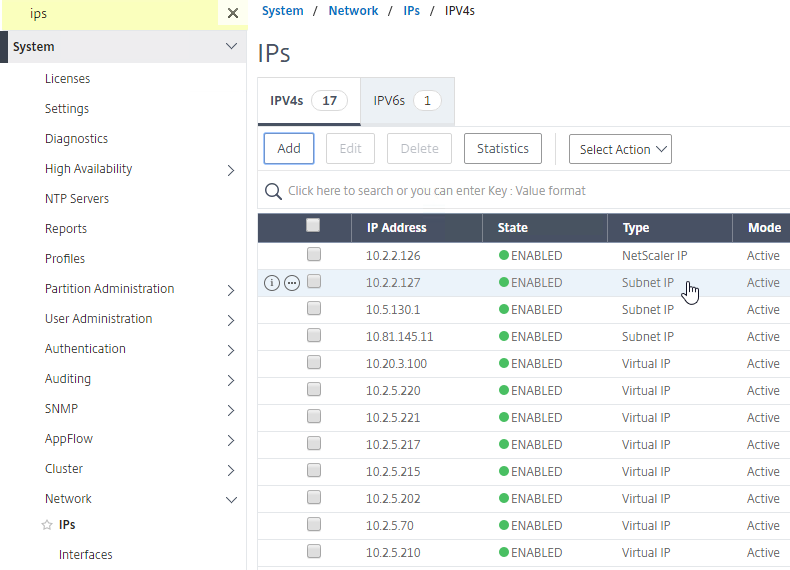Select the 10.2.2.126 address cell
The height and width of the screenshot is (570, 790).
coord(393,256)
